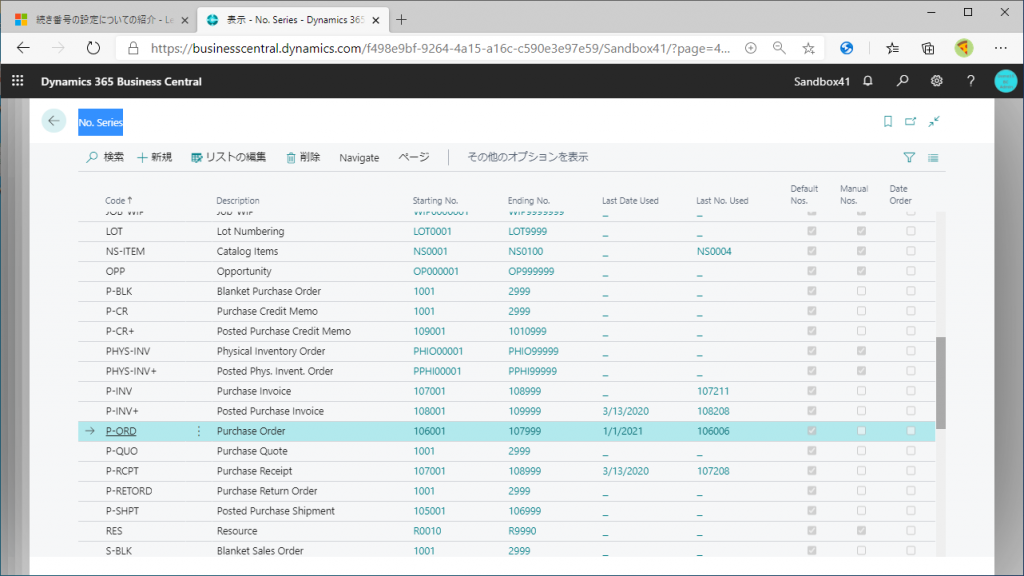
Task: Click その他のオプションを表示
Action: (527, 157)
